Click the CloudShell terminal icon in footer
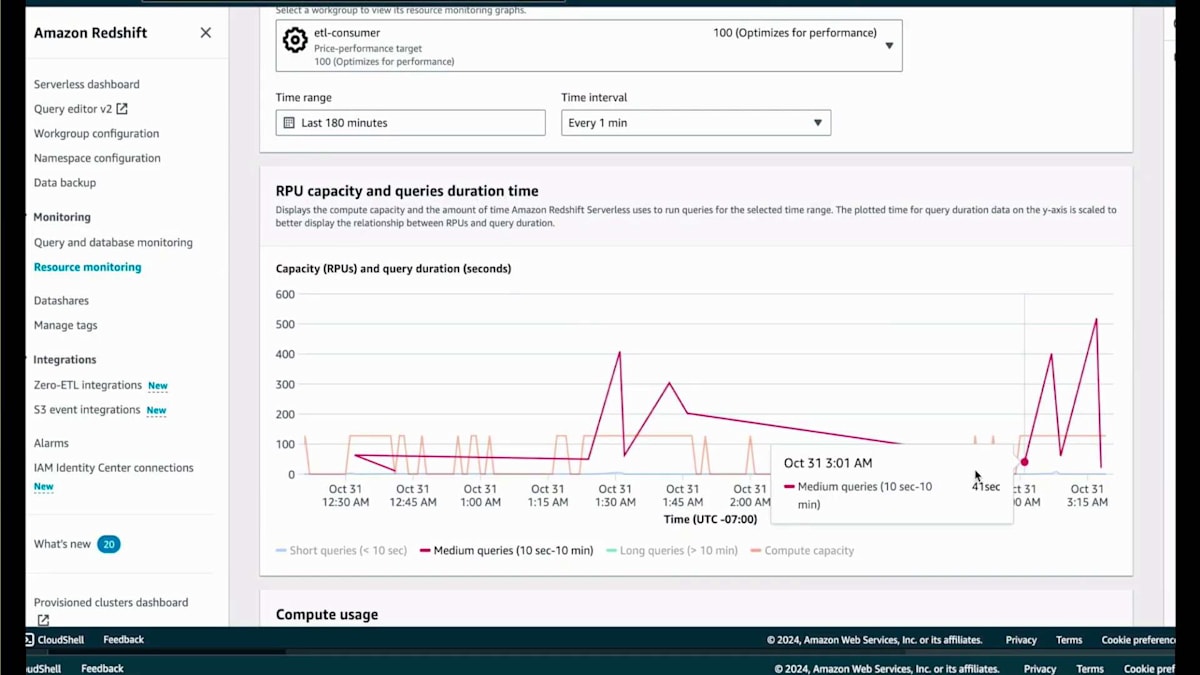Screen dimensions: 1200x675 pos(29,640)
